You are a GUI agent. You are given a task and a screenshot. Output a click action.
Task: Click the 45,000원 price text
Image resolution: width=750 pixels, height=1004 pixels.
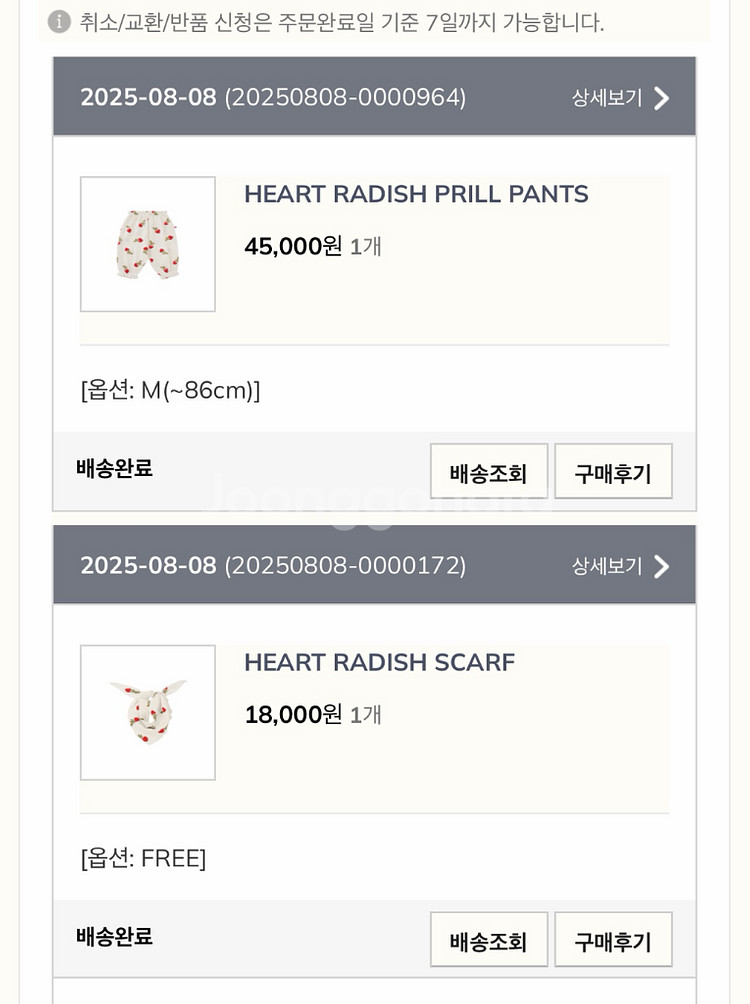[293, 246]
